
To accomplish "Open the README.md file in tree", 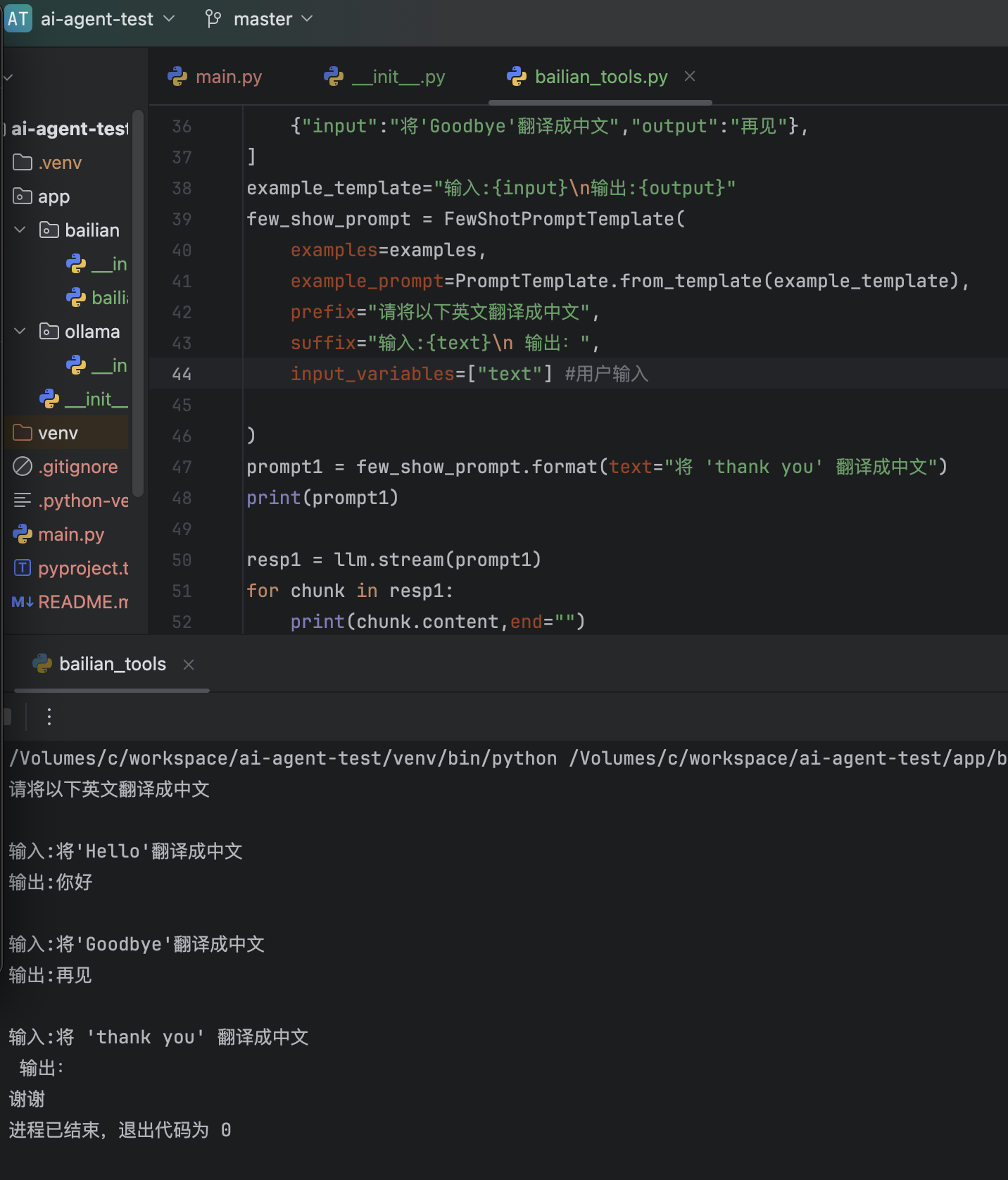I will point(83,602).
